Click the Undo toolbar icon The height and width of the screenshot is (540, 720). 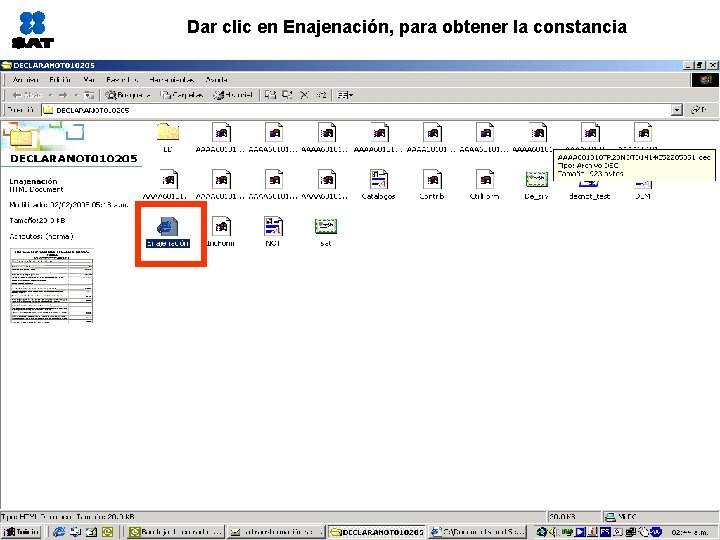tap(321, 95)
